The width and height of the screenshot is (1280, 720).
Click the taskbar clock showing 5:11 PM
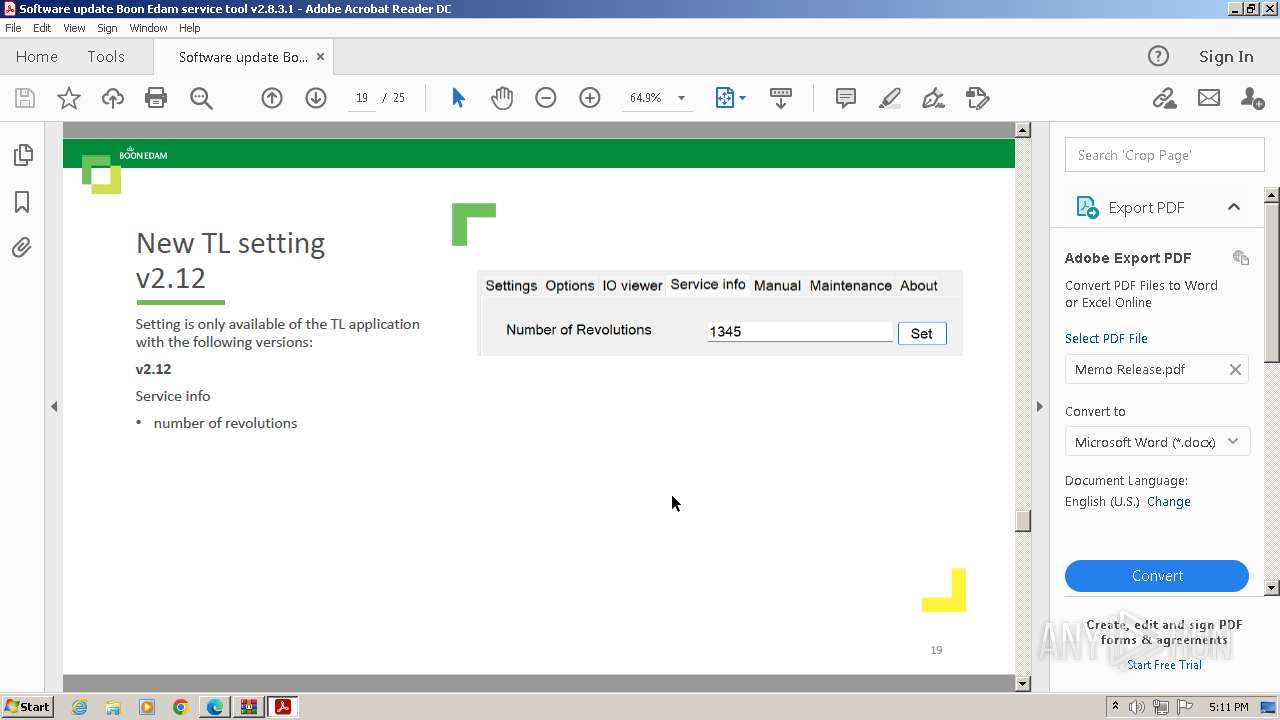(1228, 707)
